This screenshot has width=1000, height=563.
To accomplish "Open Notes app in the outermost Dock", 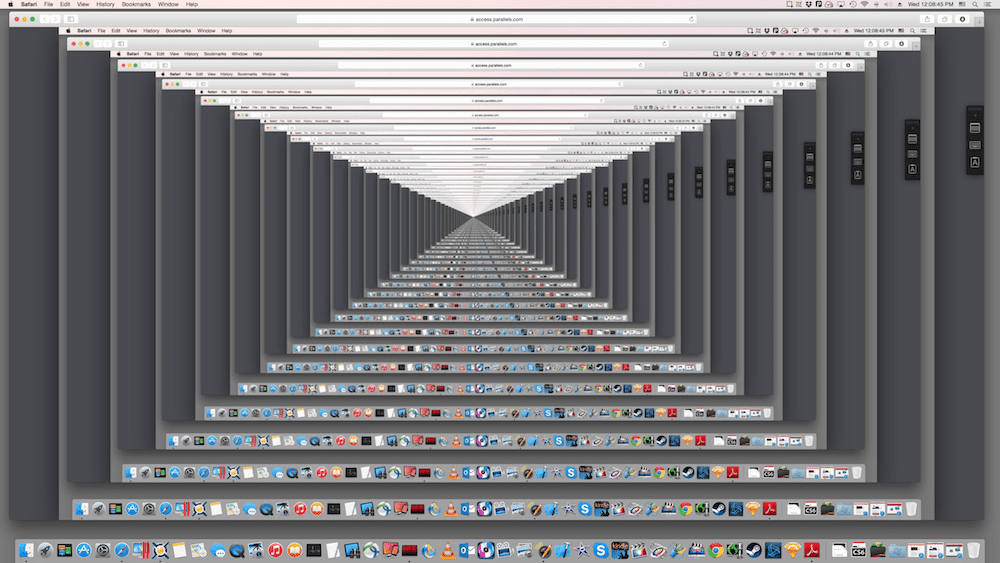I will (179, 550).
